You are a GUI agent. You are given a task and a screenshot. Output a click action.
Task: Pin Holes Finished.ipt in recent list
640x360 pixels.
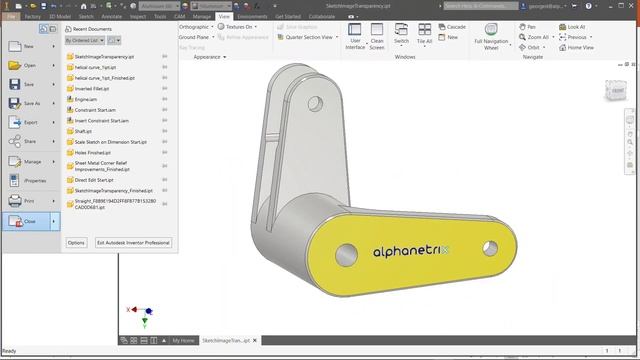point(165,153)
